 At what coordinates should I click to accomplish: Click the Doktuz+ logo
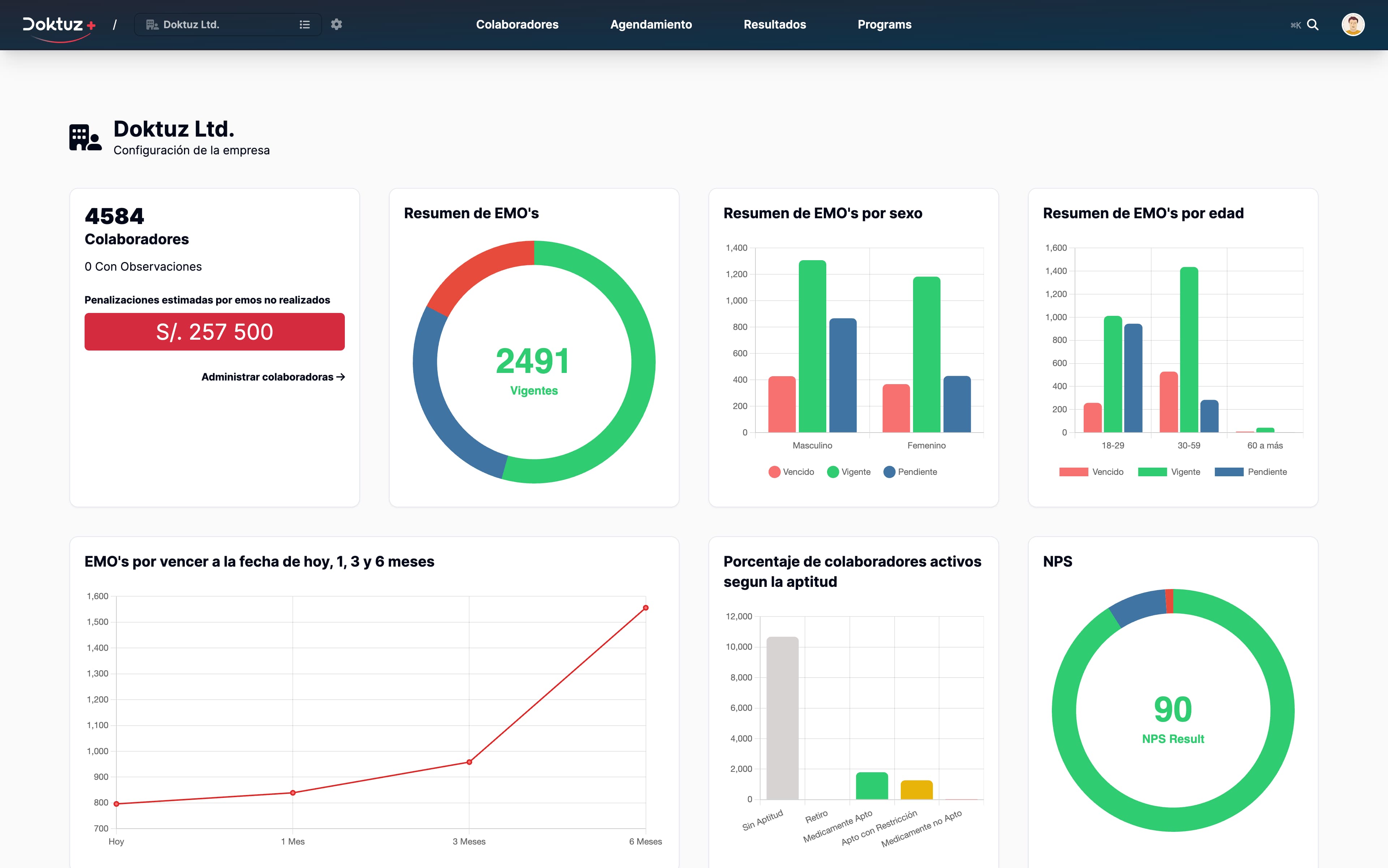(x=57, y=25)
